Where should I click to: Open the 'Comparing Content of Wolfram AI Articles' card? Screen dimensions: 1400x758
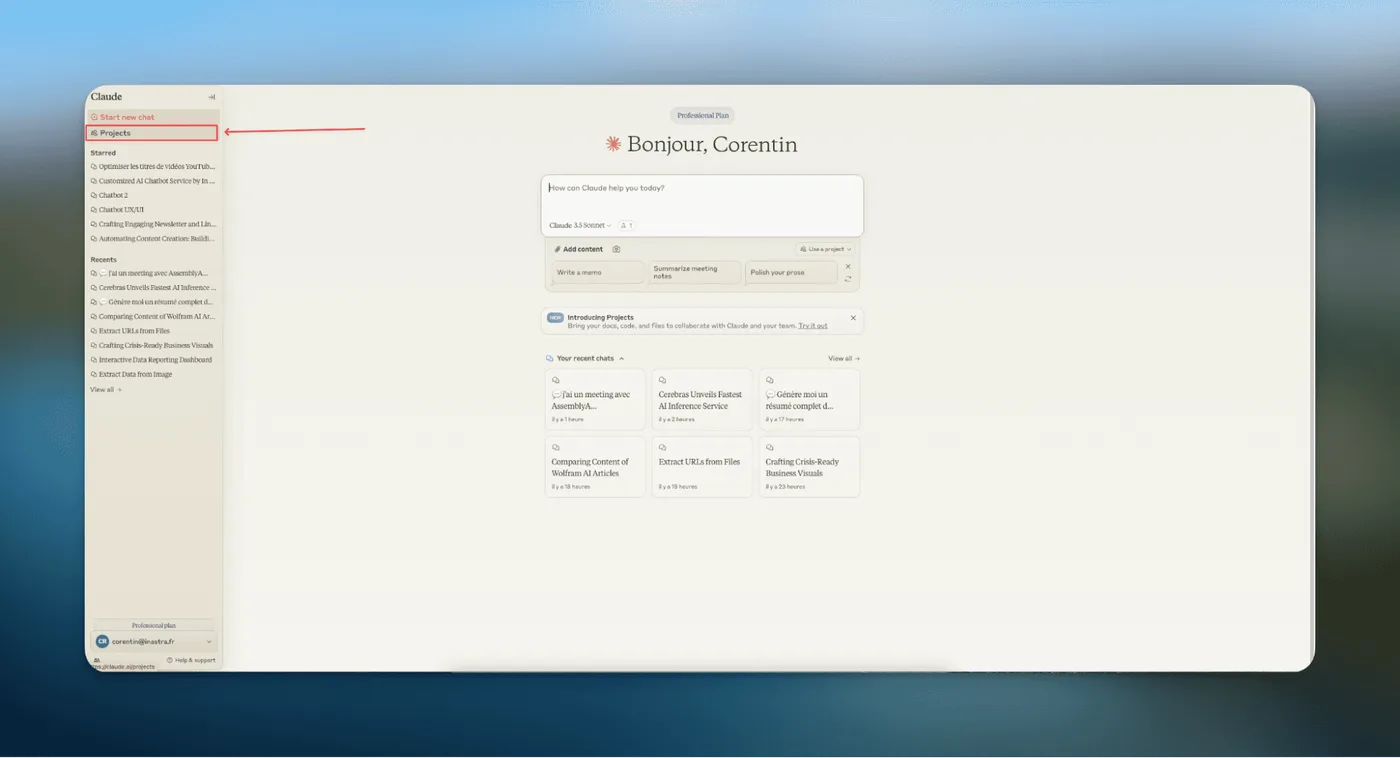[x=595, y=467]
